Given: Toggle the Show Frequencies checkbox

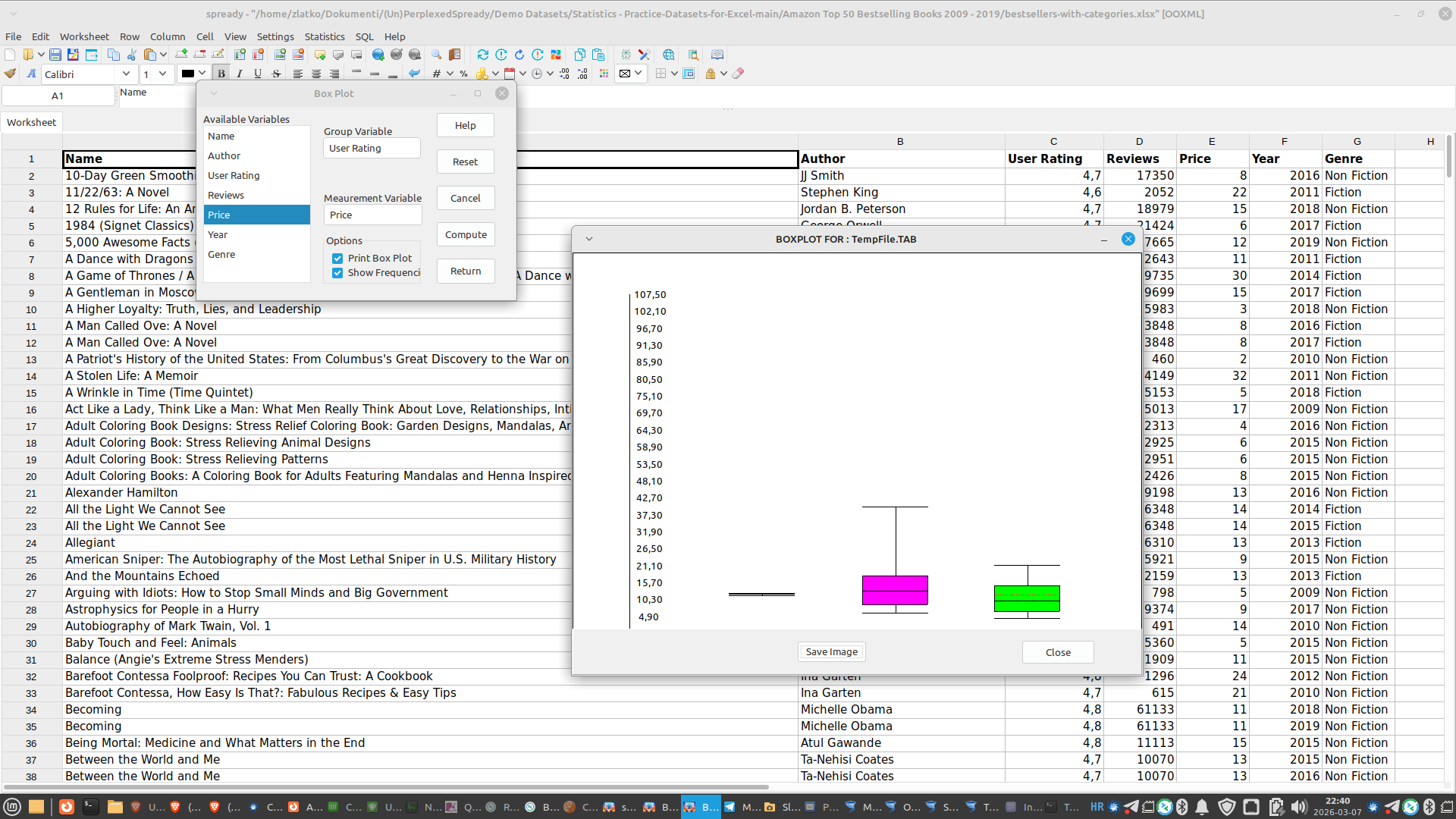Looking at the screenshot, I should click(337, 273).
